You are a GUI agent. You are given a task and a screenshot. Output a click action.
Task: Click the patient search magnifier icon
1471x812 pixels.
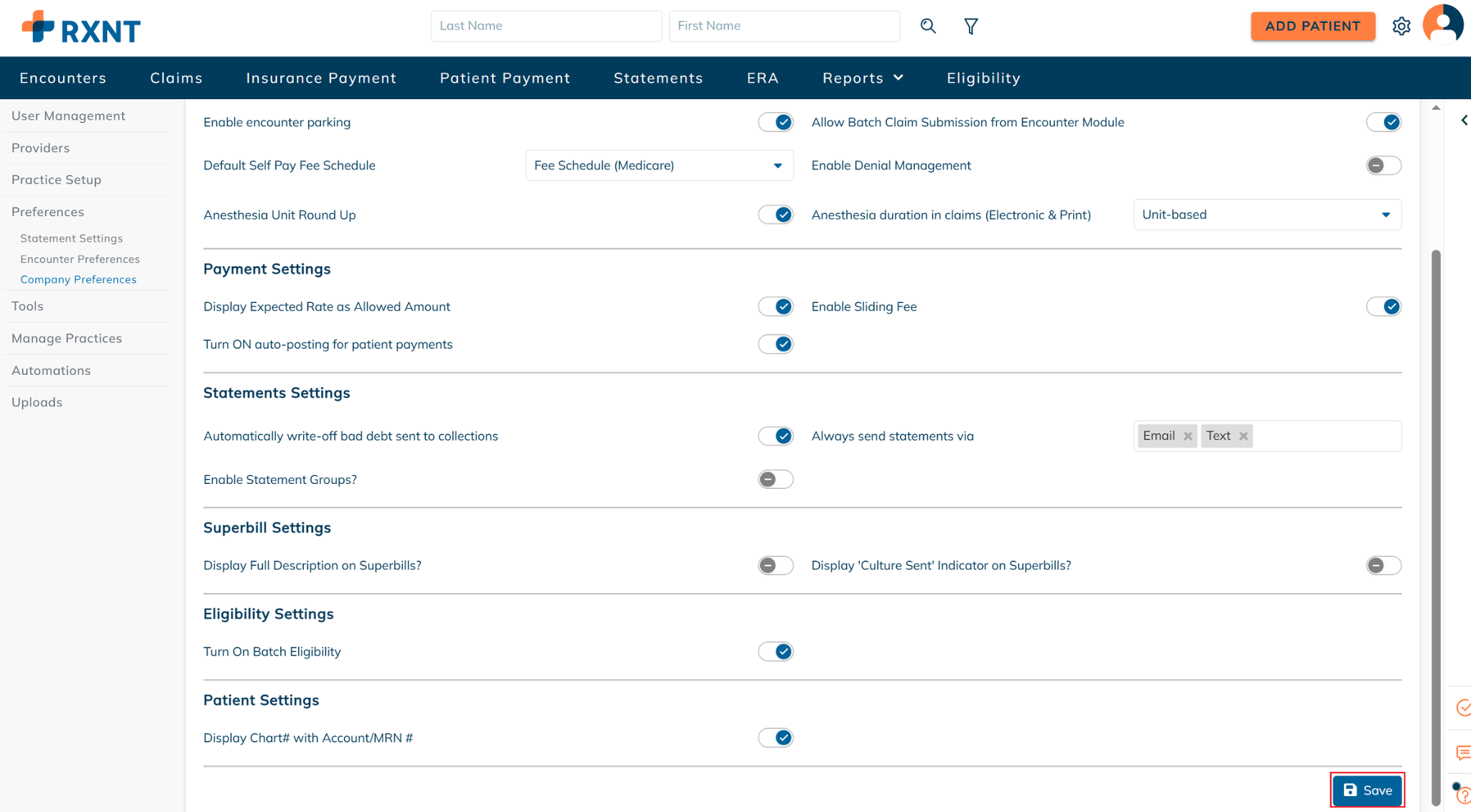(x=928, y=27)
